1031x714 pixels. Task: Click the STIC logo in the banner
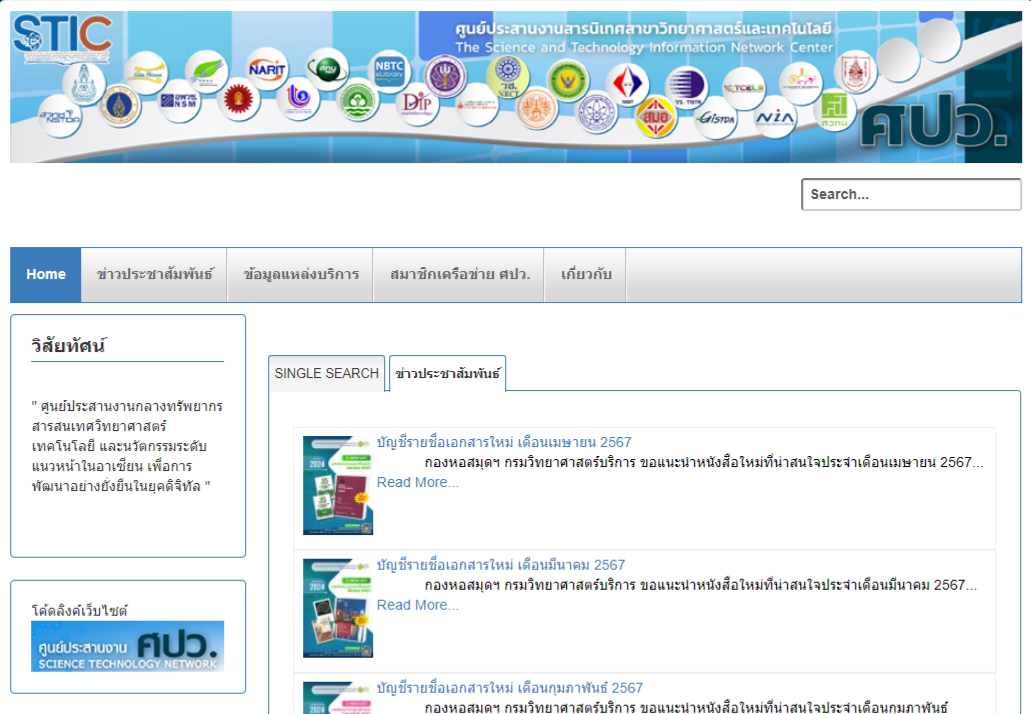61,33
